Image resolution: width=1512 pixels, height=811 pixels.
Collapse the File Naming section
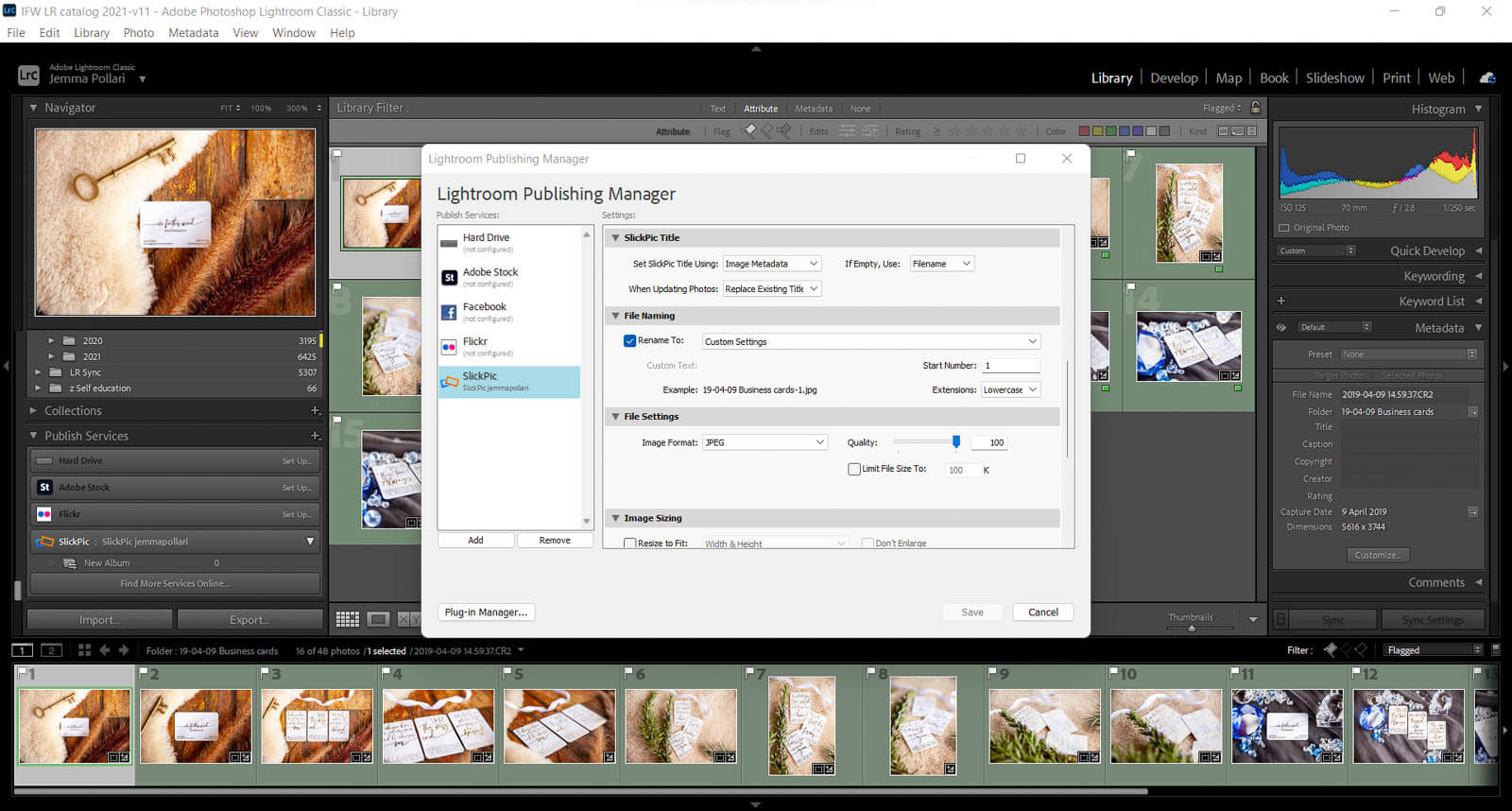pyautogui.click(x=616, y=316)
